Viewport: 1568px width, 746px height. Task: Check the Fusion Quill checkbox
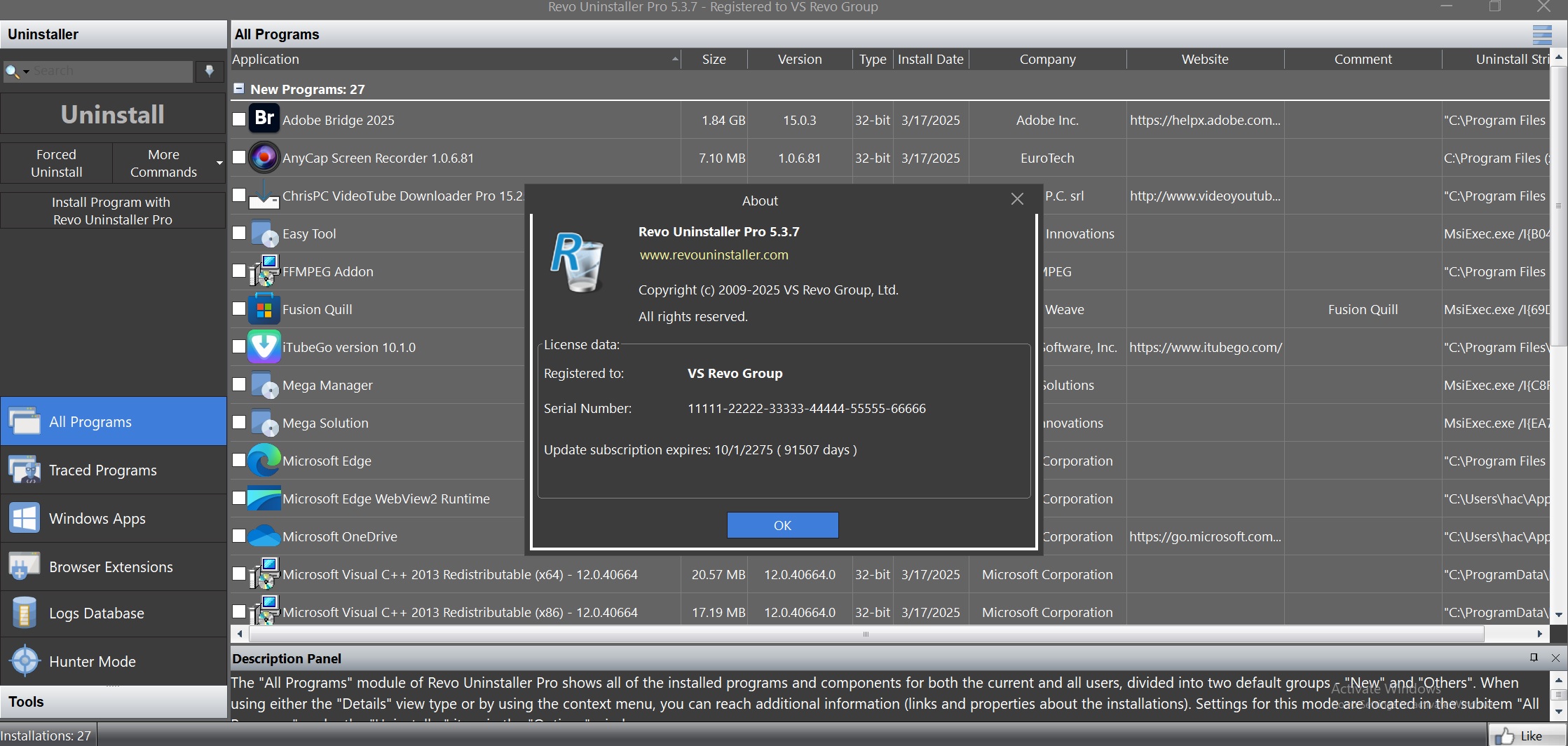click(x=239, y=308)
